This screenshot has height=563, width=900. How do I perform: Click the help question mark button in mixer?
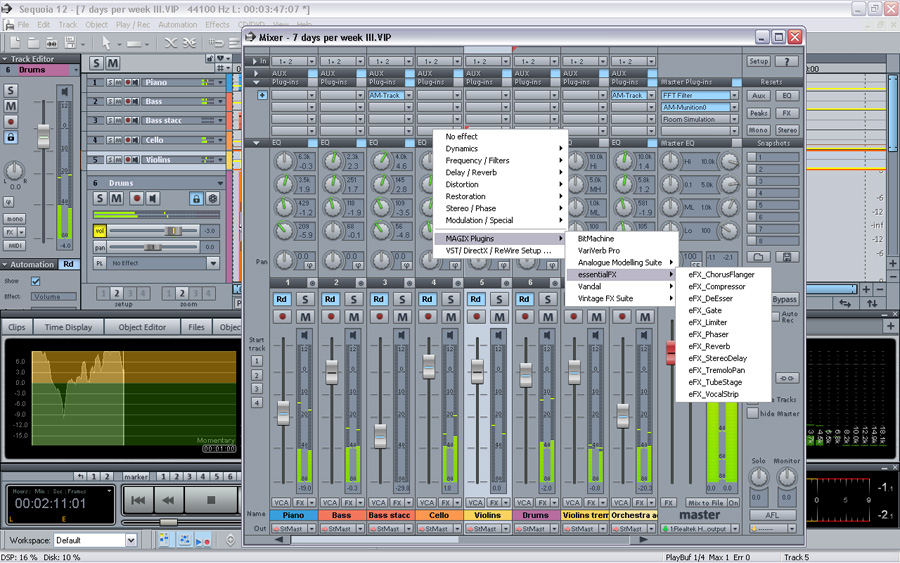coord(788,61)
